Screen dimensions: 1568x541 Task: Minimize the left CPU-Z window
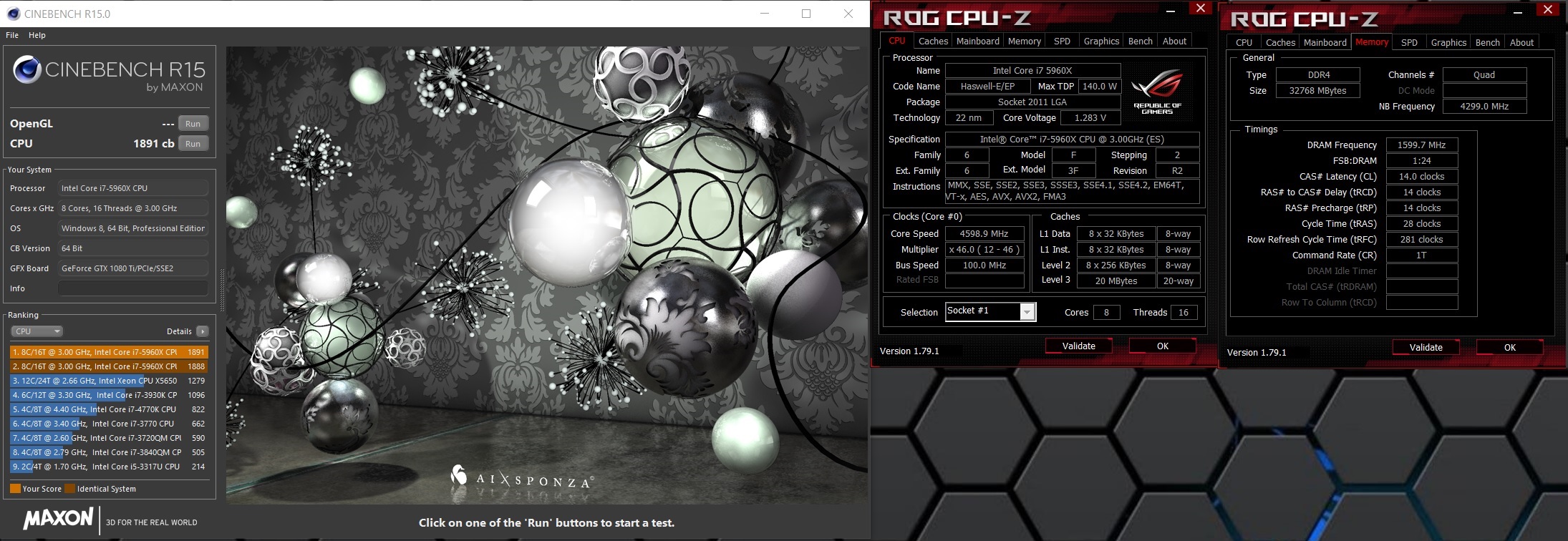1171,10
